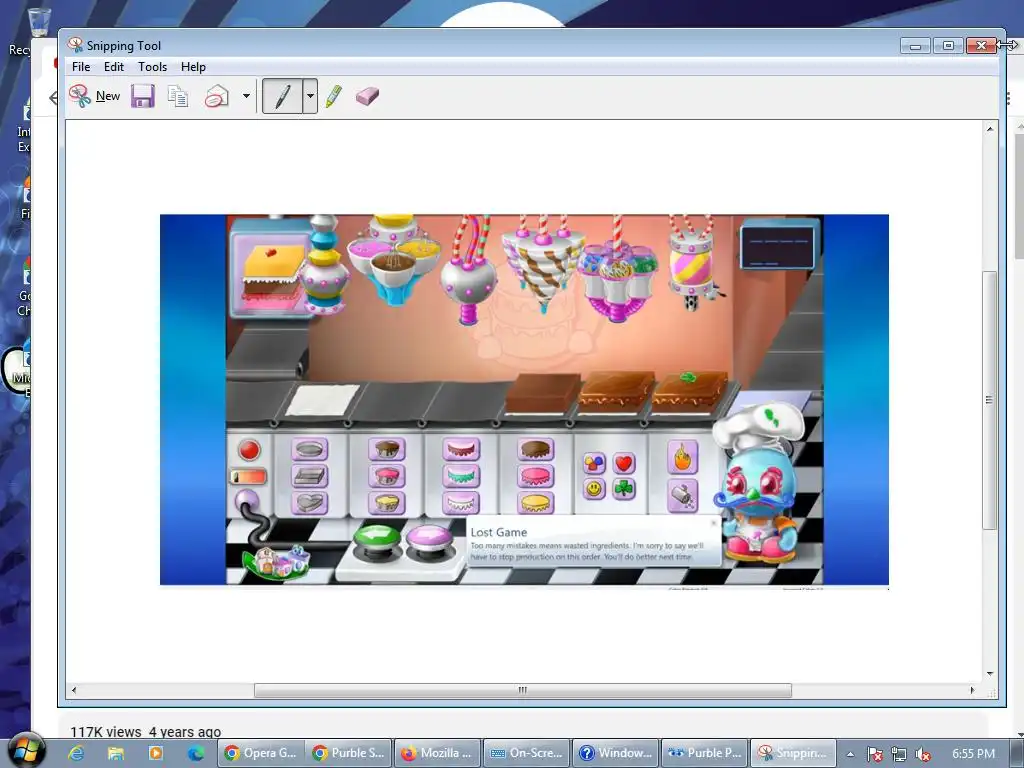Image resolution: width=1024 pixels, height=768 pixels.
Task: Click the order screen monitor in game
Action: (778, 246)
